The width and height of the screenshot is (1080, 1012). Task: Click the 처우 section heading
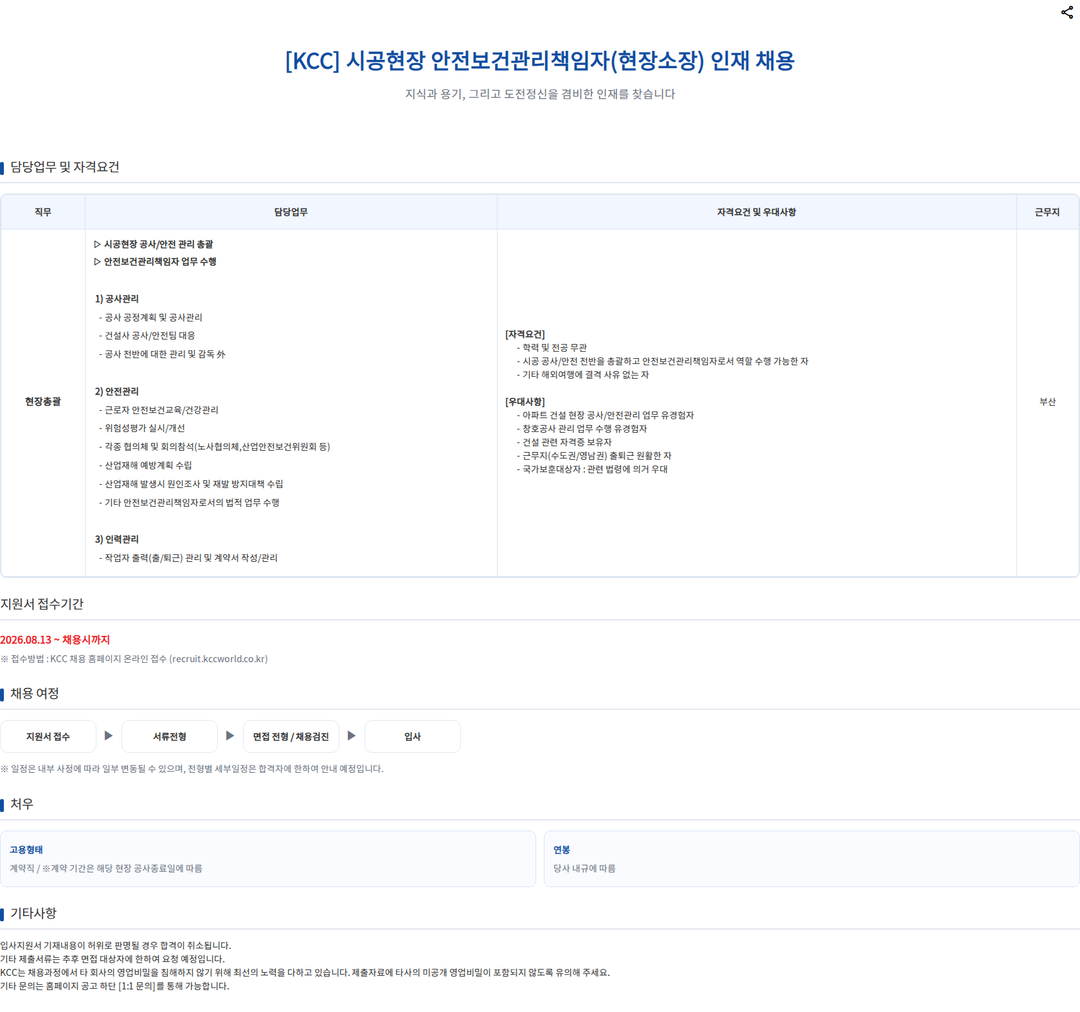(x=21, y=804)
